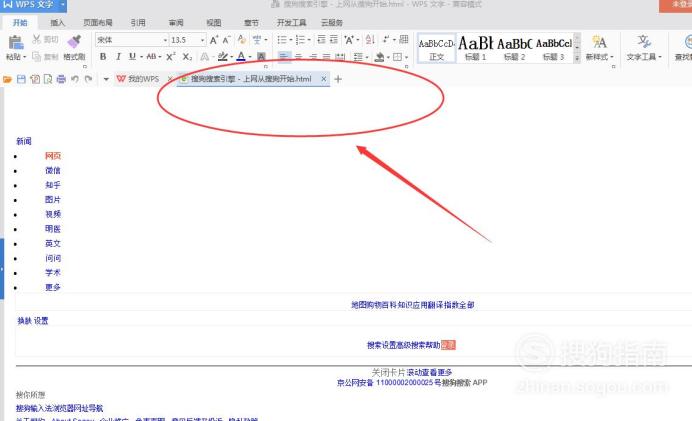Screen dimensions: 692x421
Task: Toggle superscript X² formatting
Action: coord(171,56)
